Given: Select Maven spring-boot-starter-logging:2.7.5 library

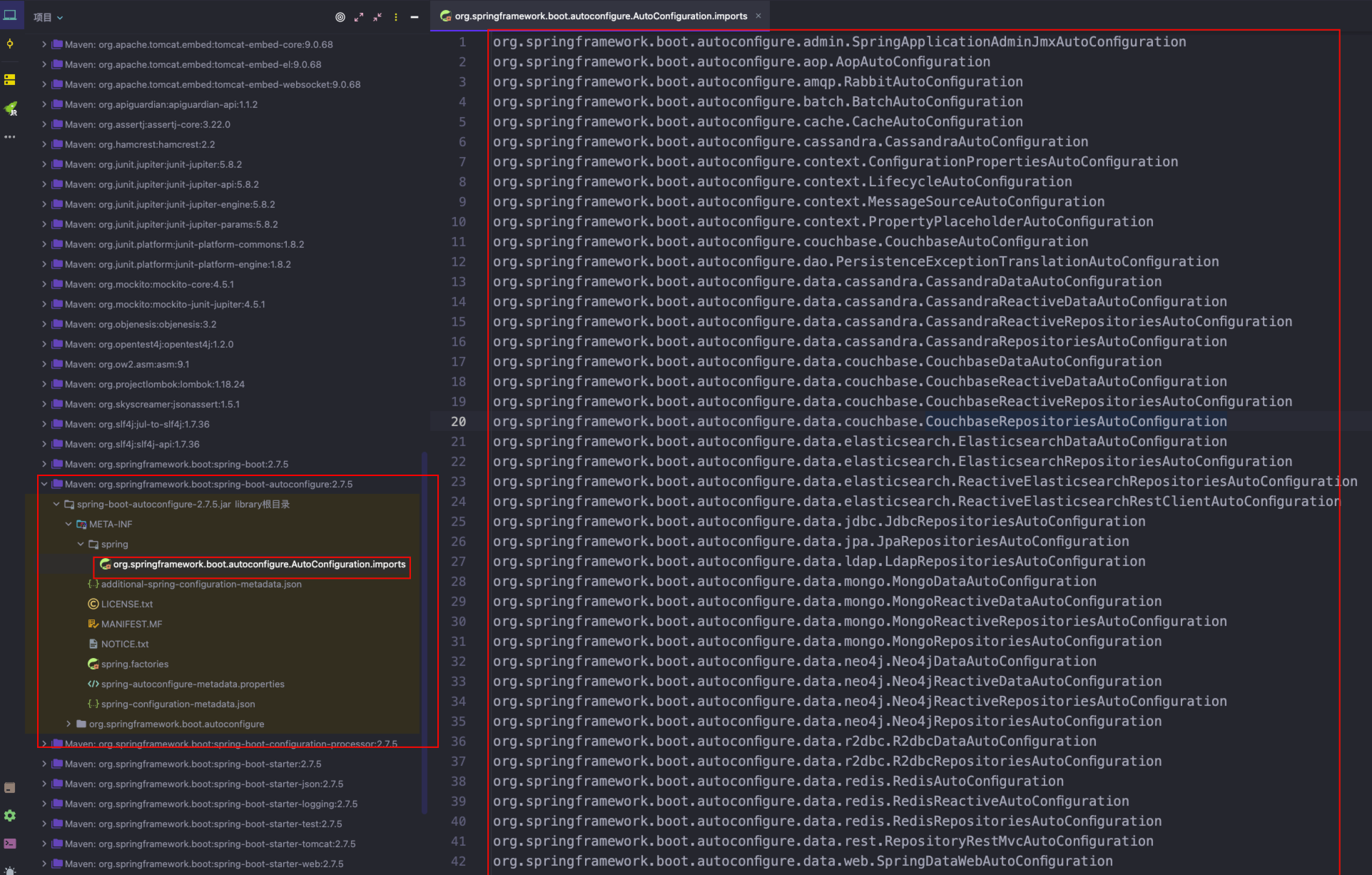Looking at the screenshot, I should [211, 804].
